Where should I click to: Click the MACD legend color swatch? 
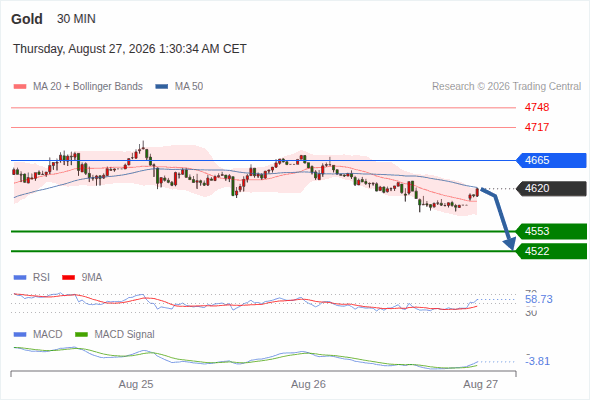(20, 335)
